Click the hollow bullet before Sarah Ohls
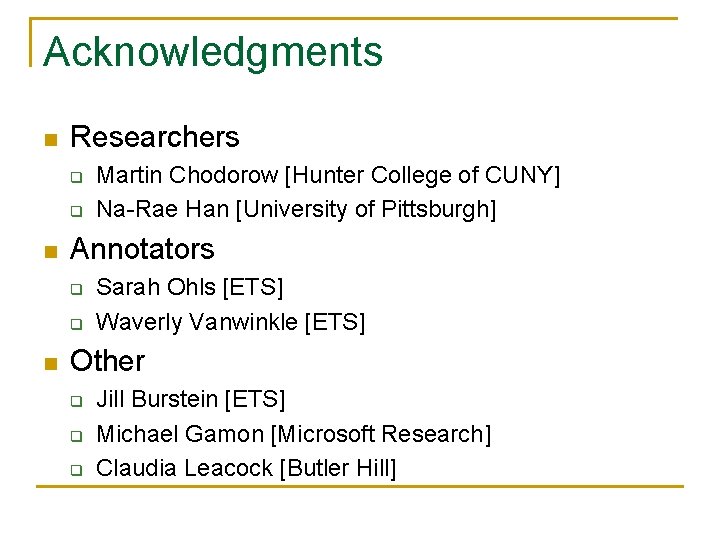The height and width of the screenshot is (540, 720). pos(74,290)
